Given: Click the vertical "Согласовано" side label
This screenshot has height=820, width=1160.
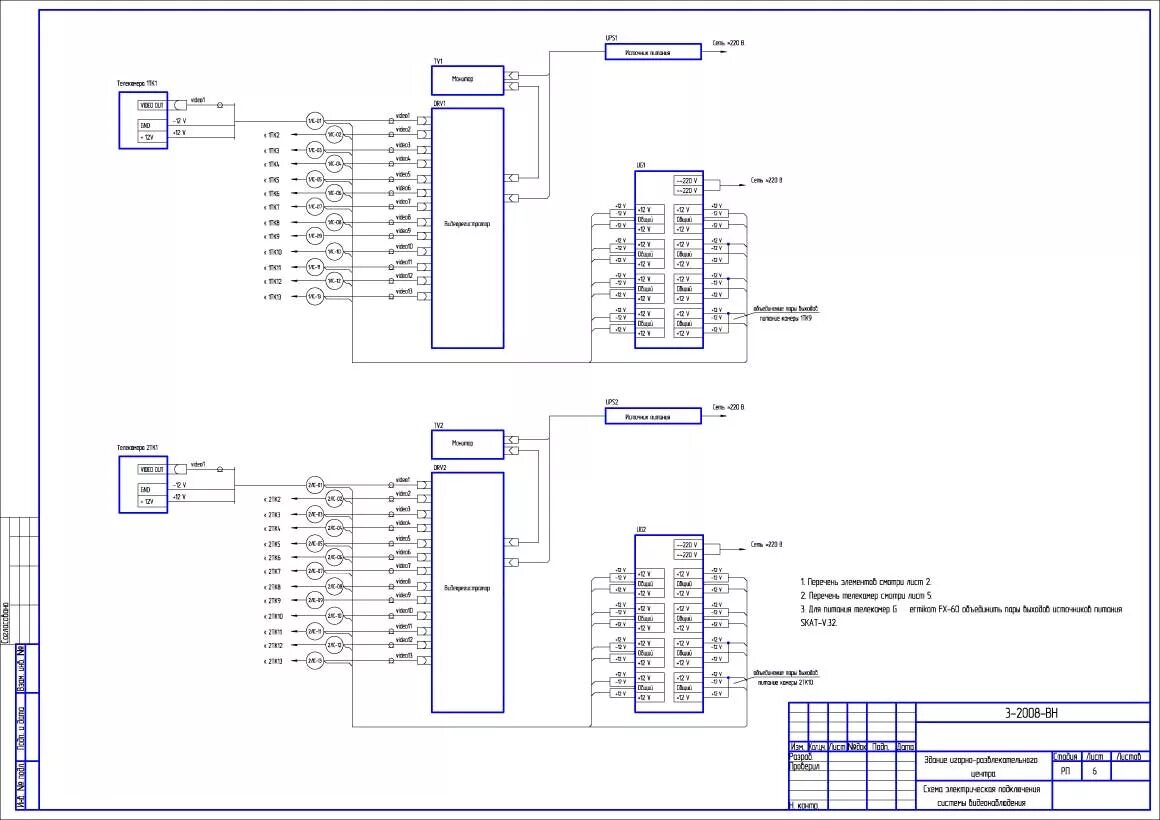Looking at the screenshot, I should (6, 623).
